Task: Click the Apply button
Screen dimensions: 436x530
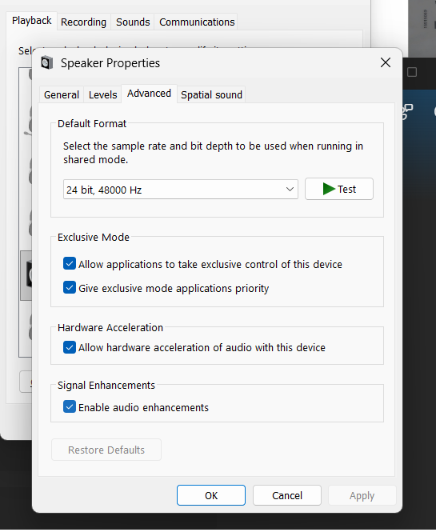Action: click(x=362, y=496)
